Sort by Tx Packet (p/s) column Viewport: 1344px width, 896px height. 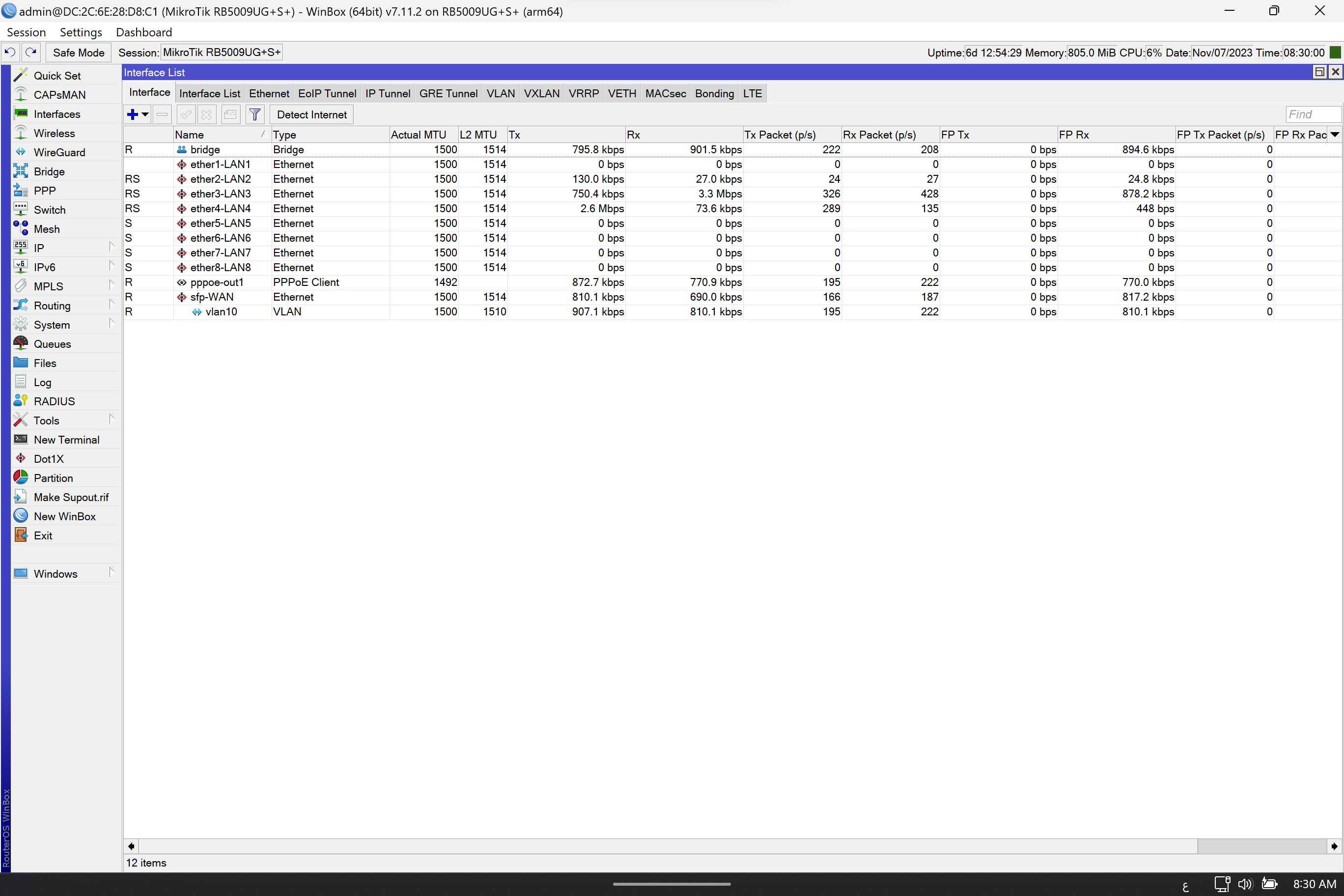tap(791, 134)
